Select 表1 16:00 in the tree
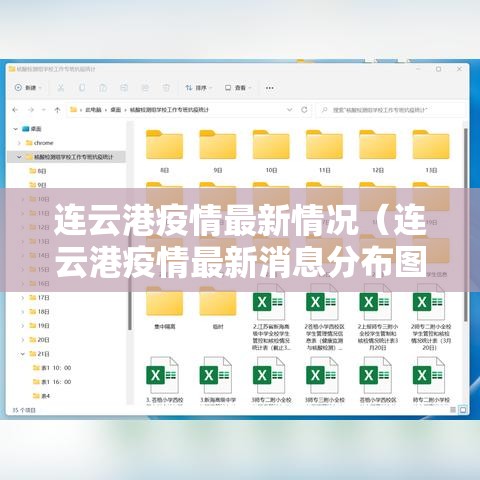480x480 pixels. [52, 382]
